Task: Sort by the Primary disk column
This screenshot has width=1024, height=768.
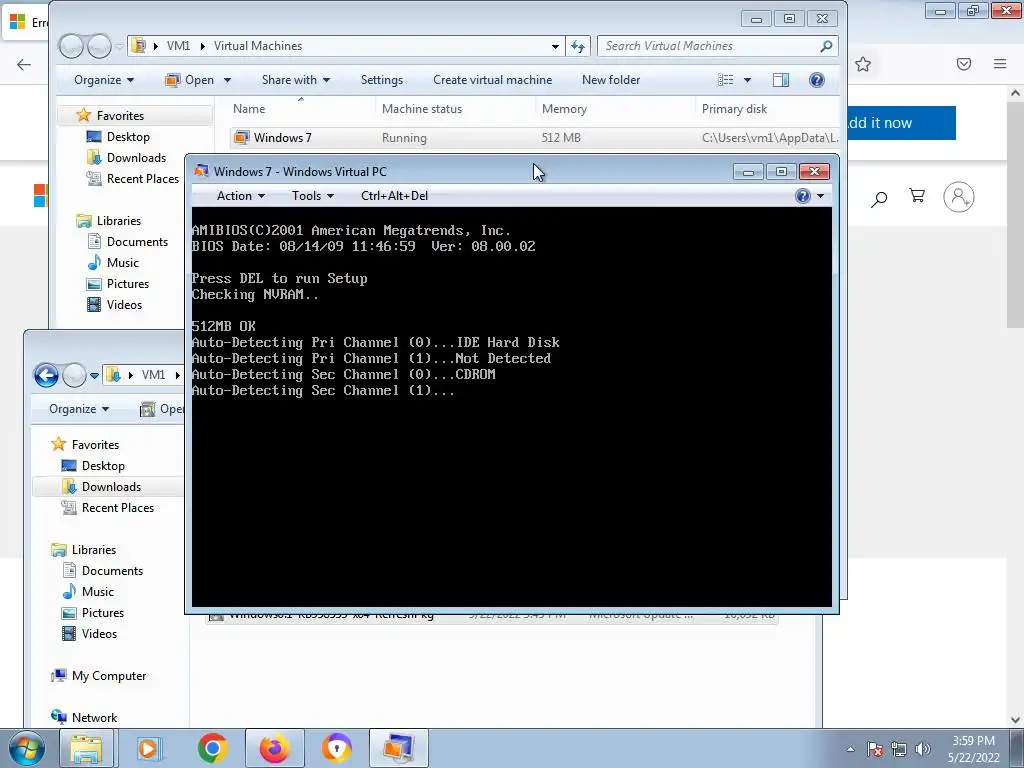Action: pos(734,109)
